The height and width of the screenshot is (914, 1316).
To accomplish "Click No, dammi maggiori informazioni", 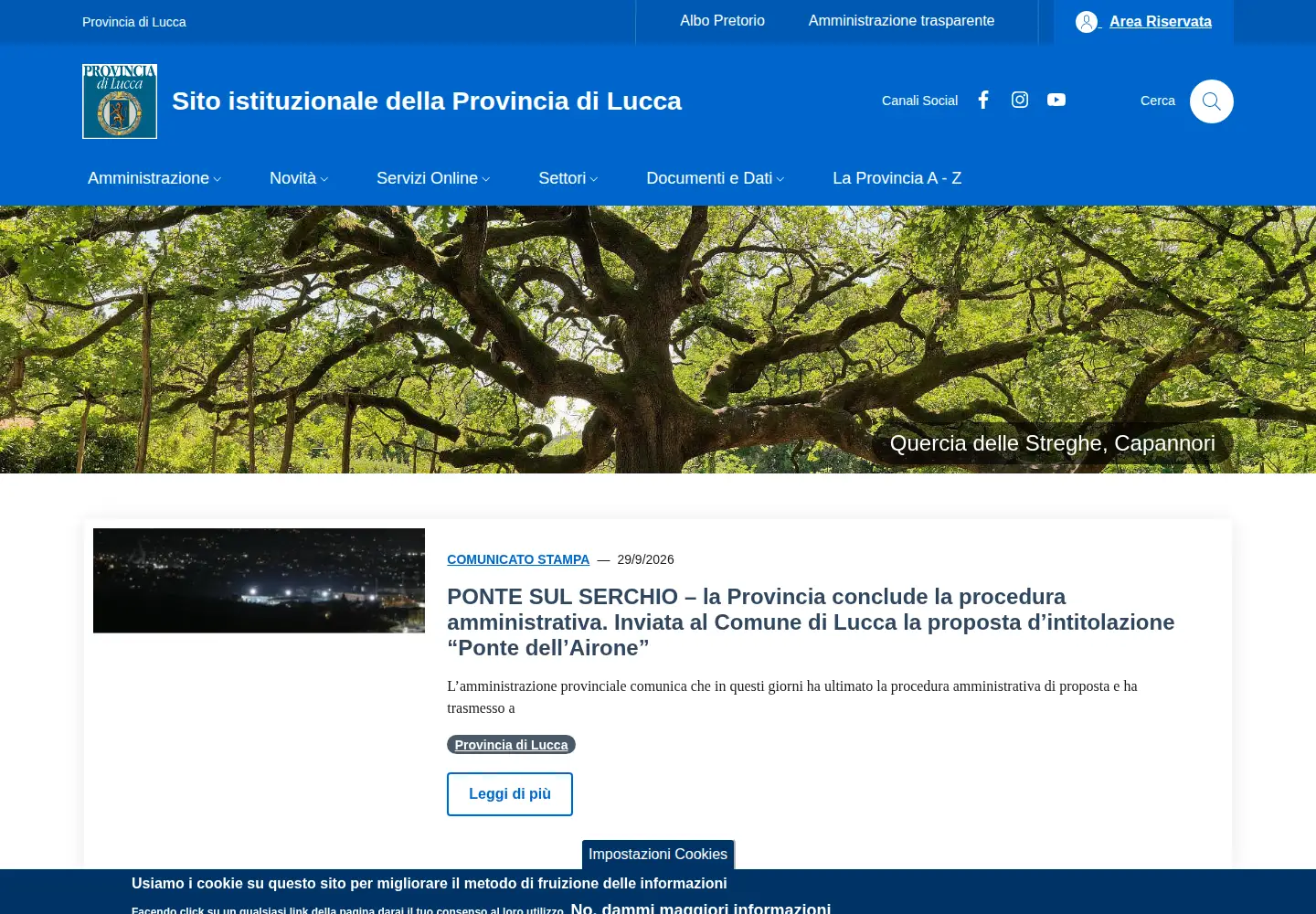I will (x=701, y=908).
